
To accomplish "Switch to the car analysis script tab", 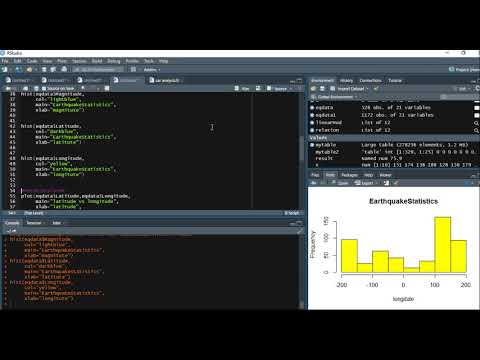I will [x=165, y=80].
